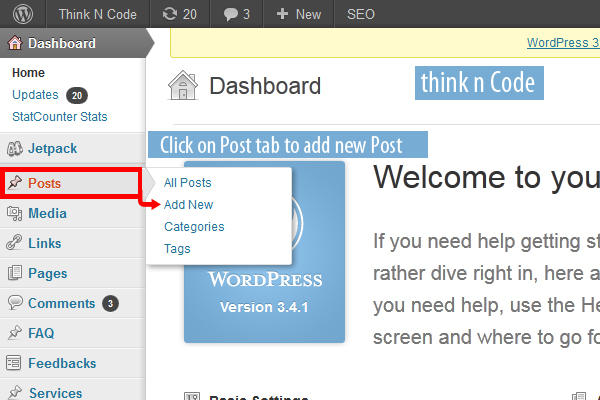Click the Links chain icon
The width and height of the screenshot is (600, 400).
14,243
